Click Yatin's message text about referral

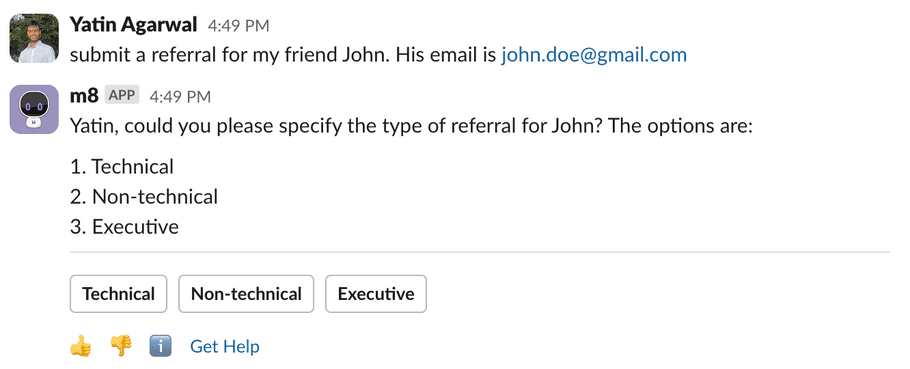(378, 55)
